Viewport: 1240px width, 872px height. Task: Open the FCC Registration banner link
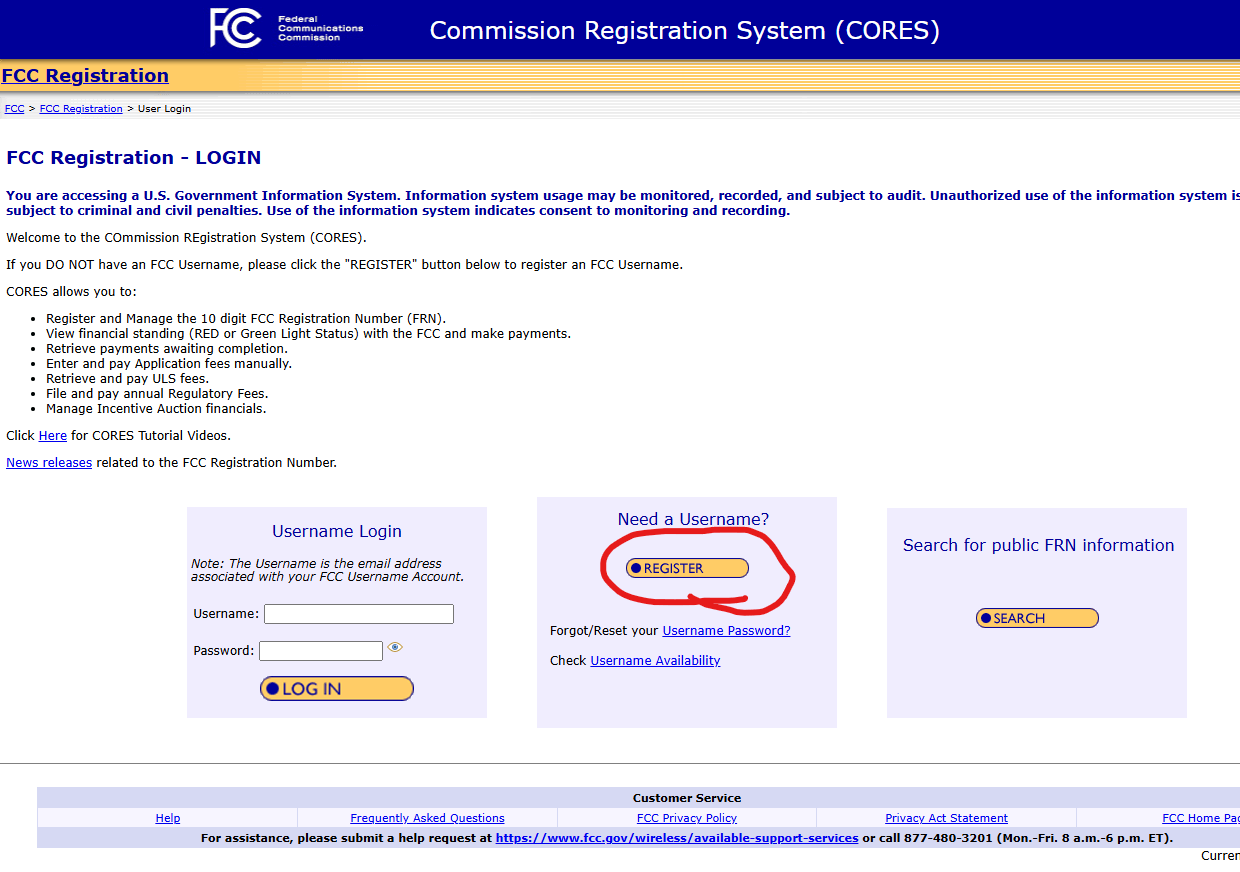coord(85,76)
